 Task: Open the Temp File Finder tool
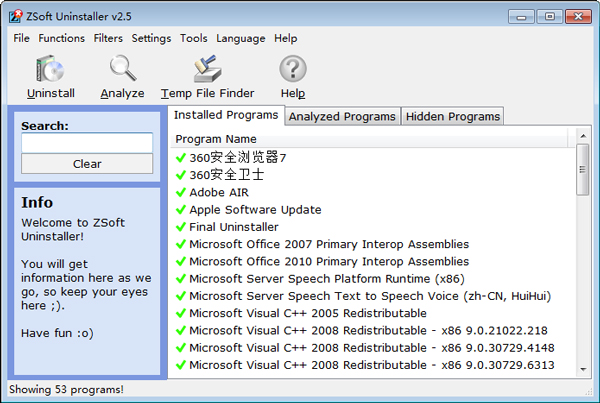pyautogui.click(x=207, y=77)
